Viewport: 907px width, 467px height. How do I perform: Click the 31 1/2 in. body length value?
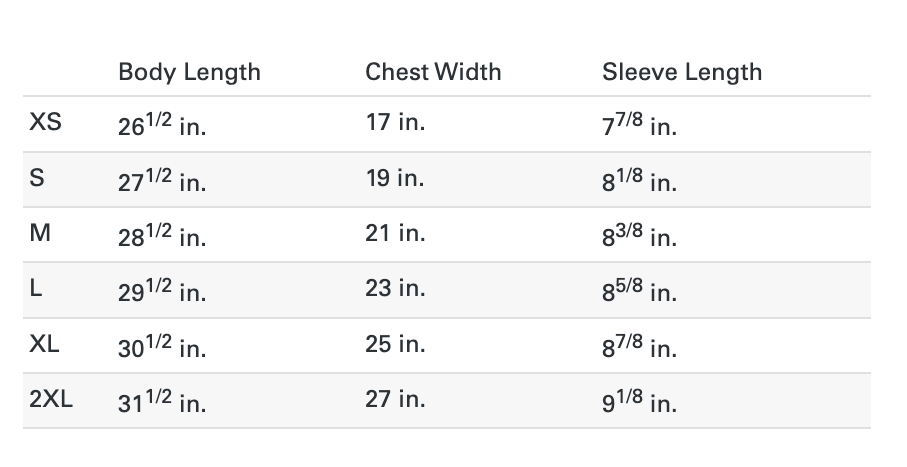[x=162, y=401]
